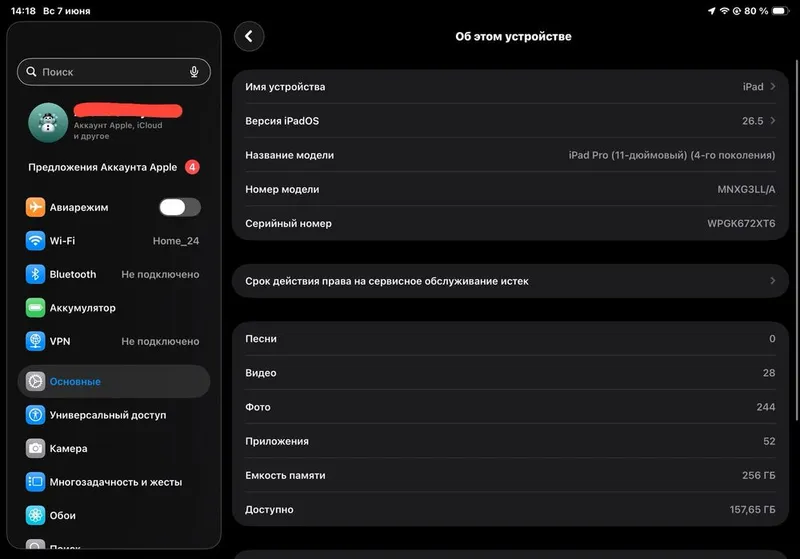This screenshot has width=800, height=559.
Task: Open Универсальный доступ accessibility icon
Action: (35, 415)
